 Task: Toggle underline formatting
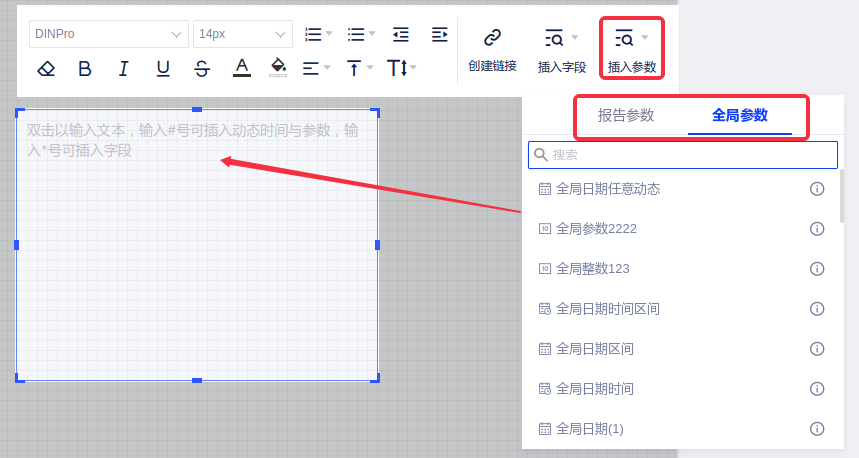163,68
